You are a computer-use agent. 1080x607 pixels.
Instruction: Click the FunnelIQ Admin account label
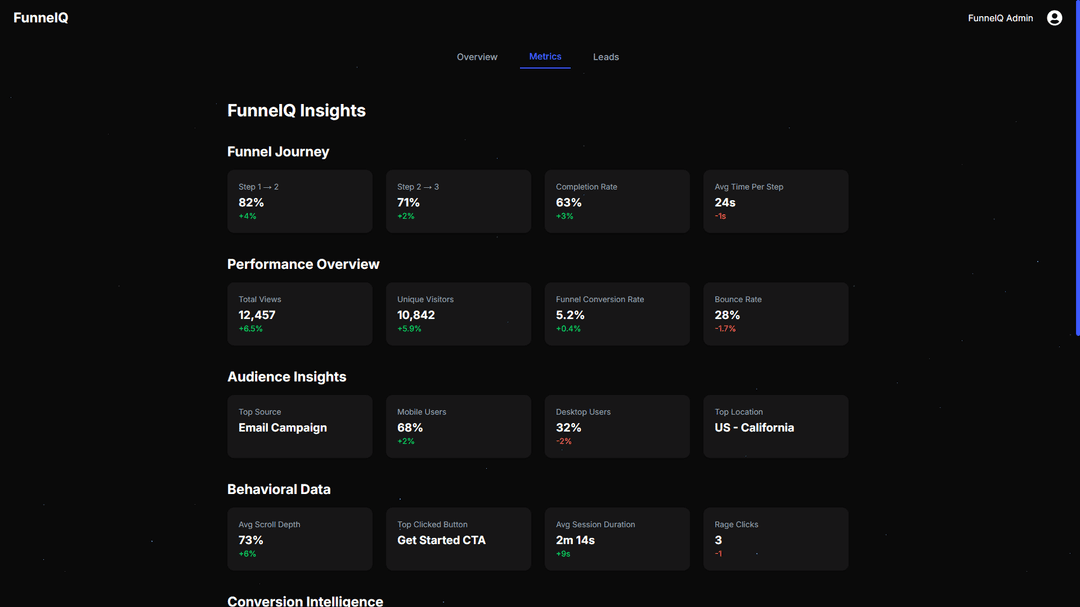click(x=998, y=17)
